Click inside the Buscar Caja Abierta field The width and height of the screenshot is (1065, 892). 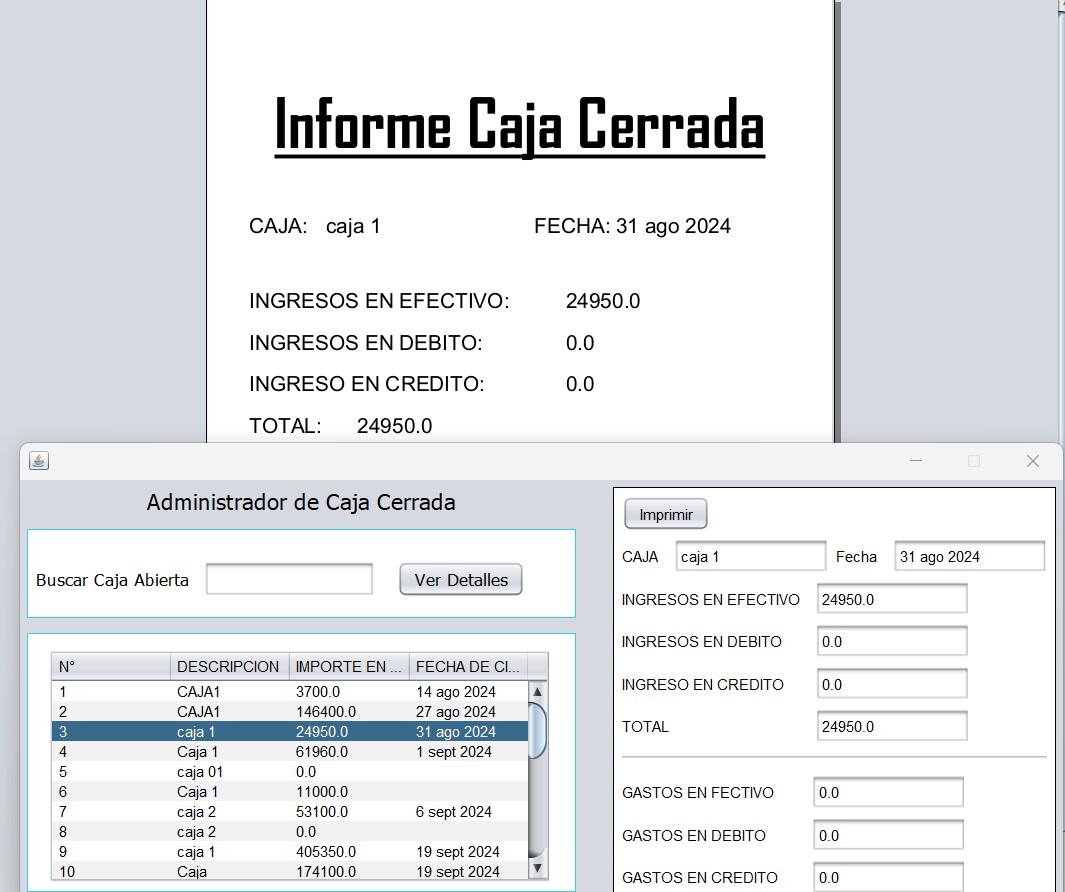click(x=288, y=579)
